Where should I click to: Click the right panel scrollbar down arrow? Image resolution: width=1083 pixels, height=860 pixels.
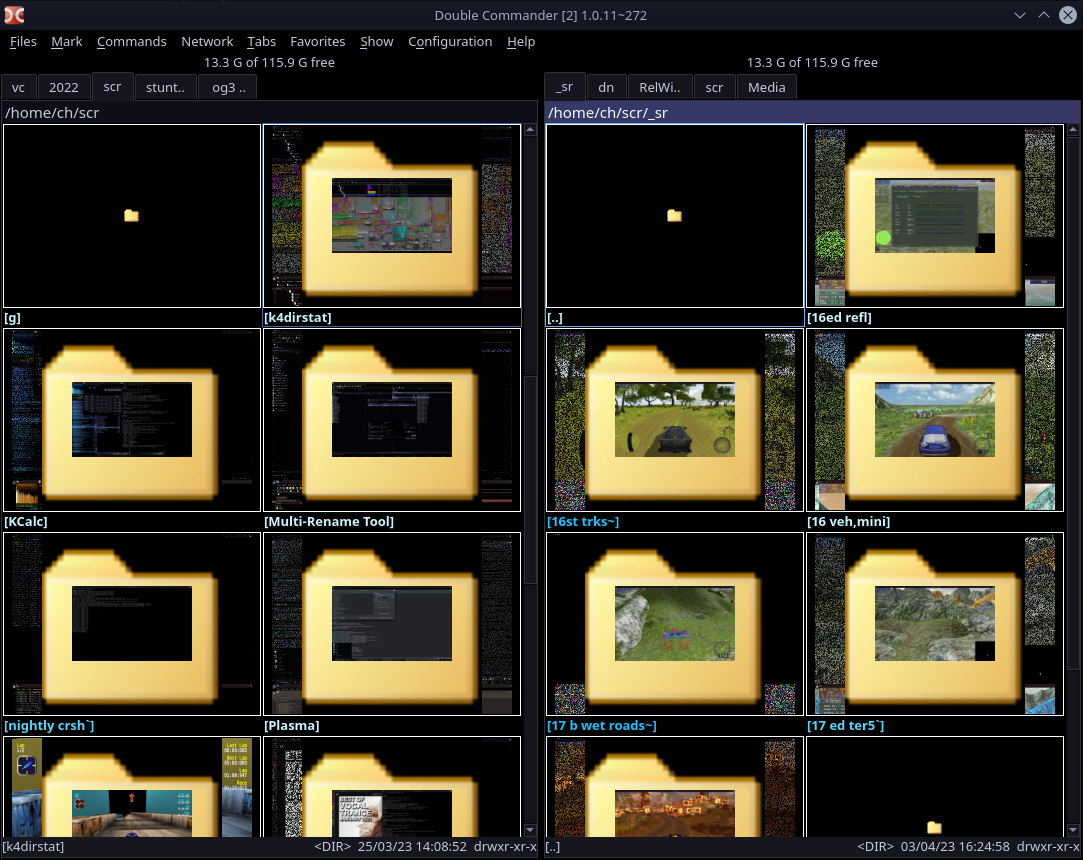pos(1074,830)
